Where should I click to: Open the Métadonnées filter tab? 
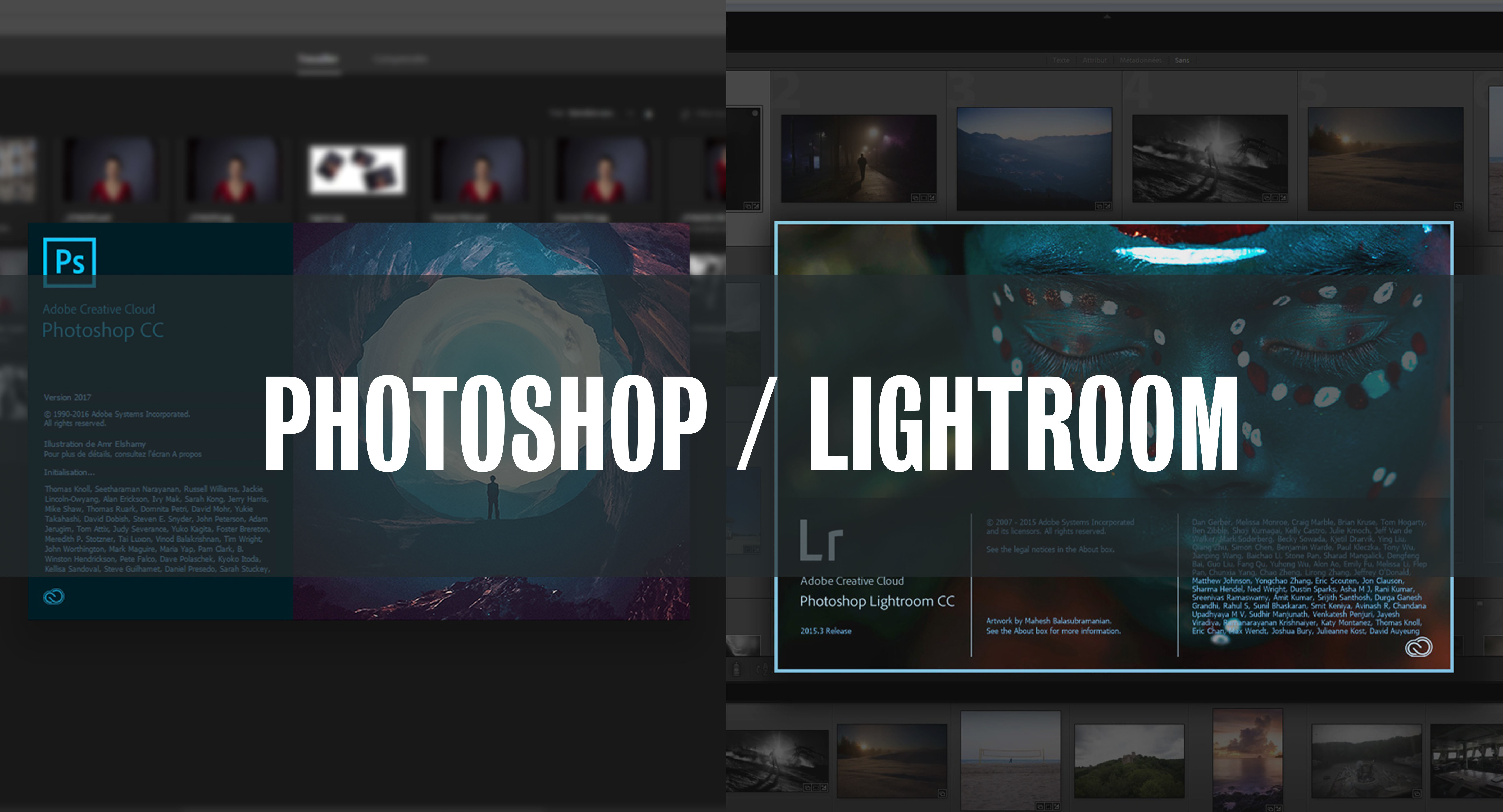click(x=1140, y=60)
